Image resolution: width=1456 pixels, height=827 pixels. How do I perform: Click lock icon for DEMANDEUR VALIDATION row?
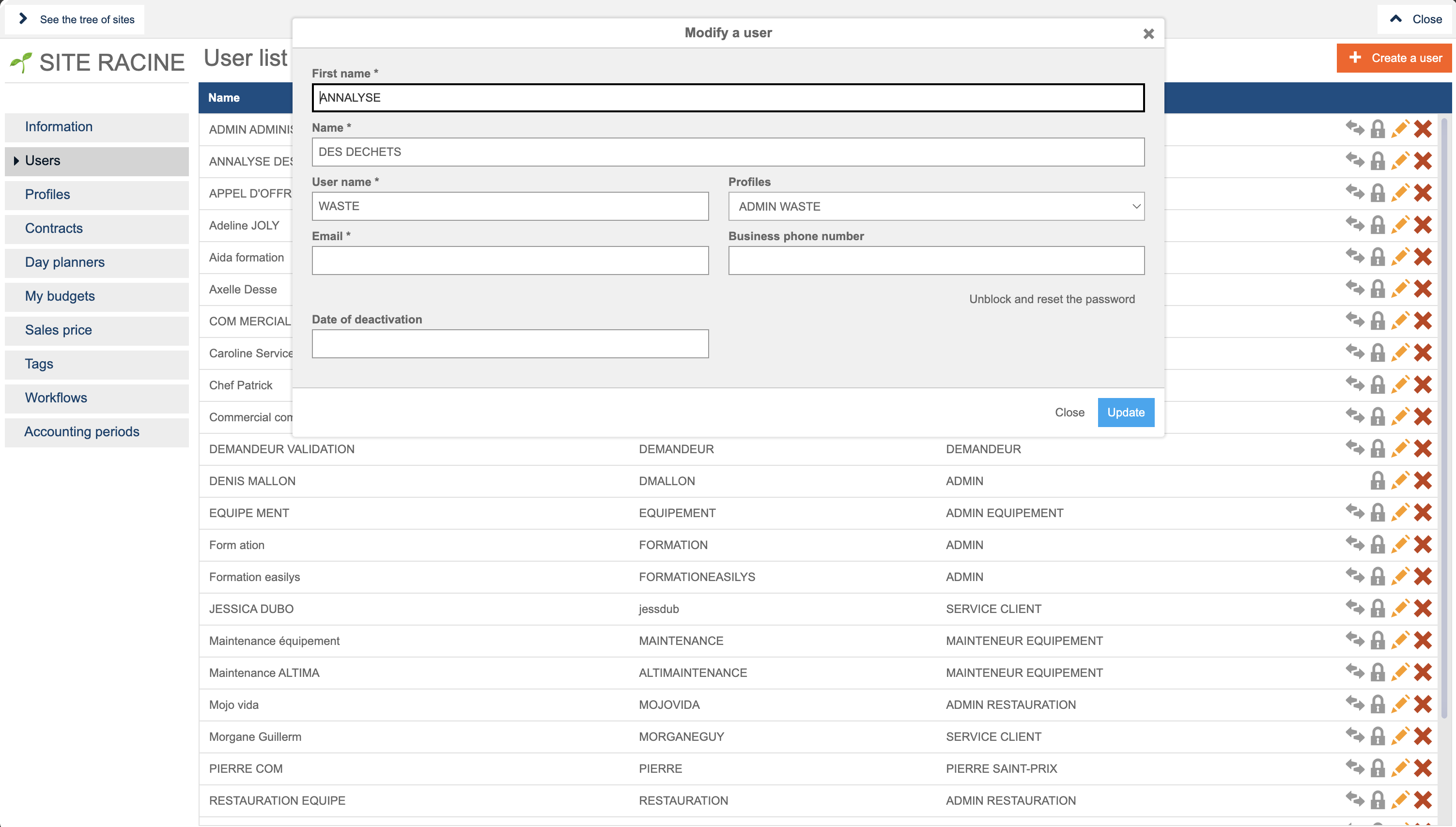point(1378,449)
